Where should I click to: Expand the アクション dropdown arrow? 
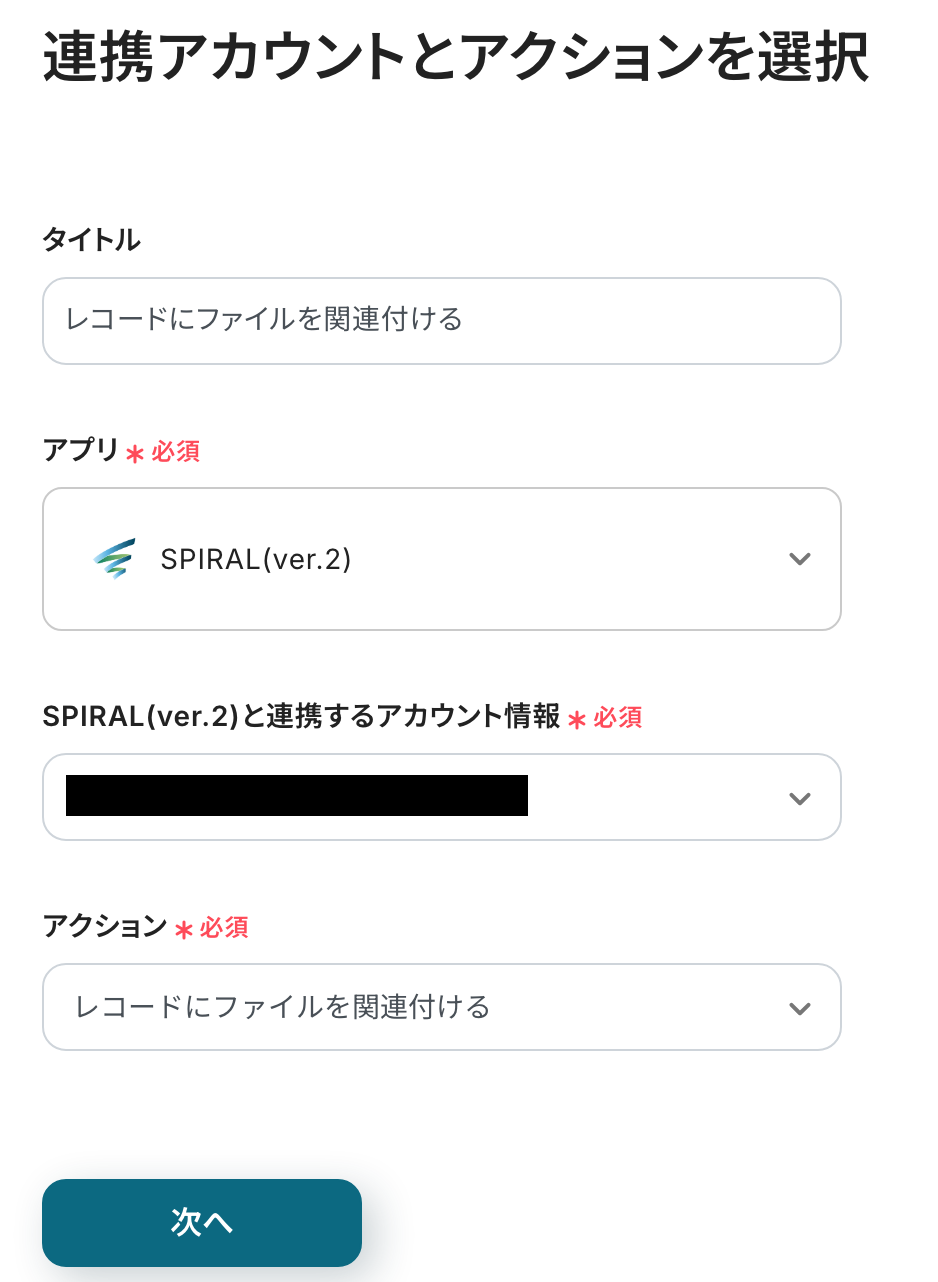coord(799,1008)
